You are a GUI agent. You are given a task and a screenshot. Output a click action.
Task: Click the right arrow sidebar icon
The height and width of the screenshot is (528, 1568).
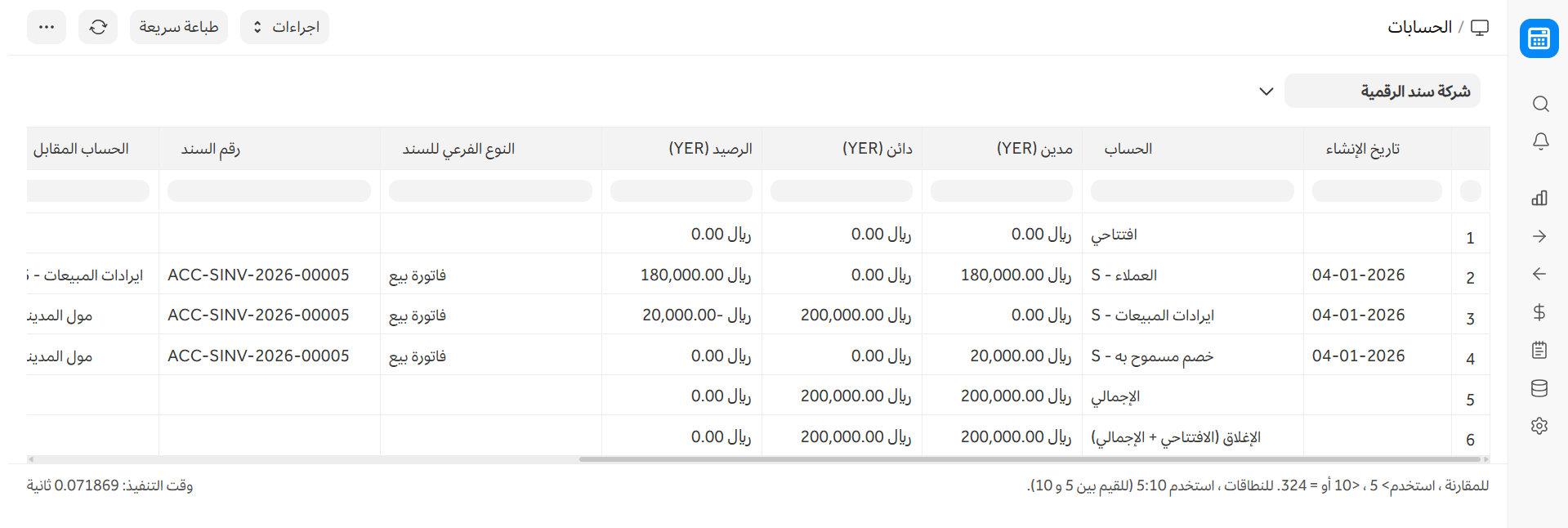[1539, 236]
